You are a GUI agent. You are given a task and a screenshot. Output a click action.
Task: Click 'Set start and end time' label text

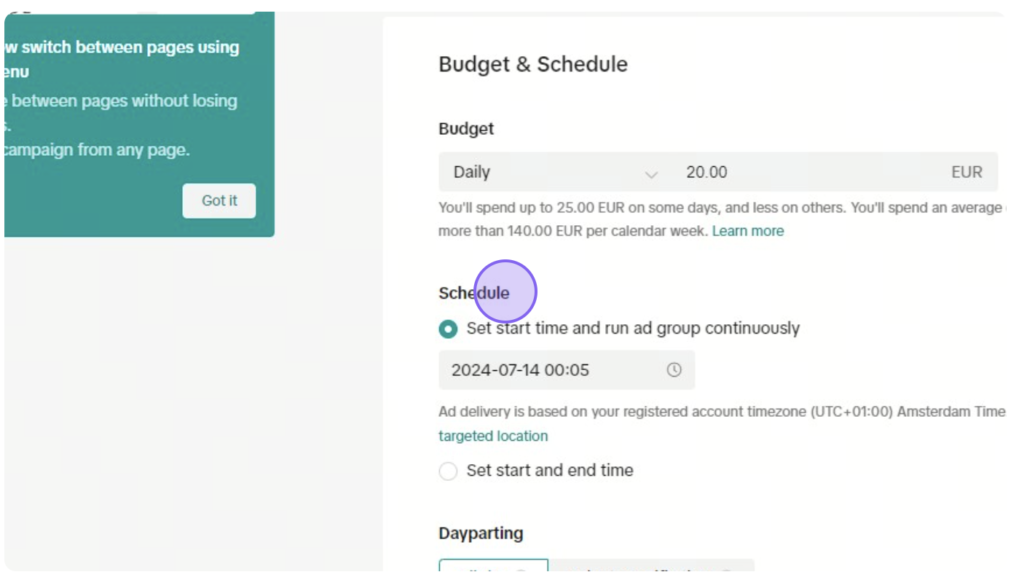(x=550, y=470)
